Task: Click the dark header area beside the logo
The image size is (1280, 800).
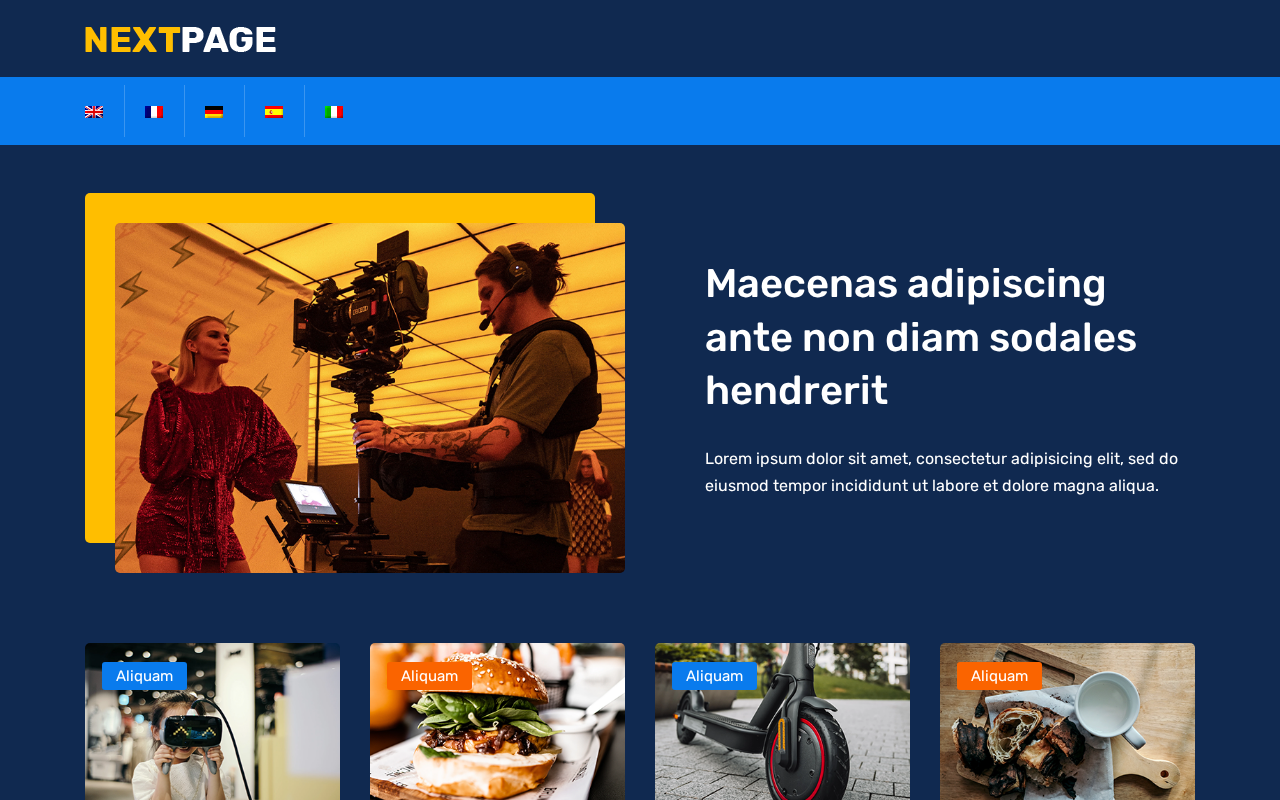Action: pos(760,38)
